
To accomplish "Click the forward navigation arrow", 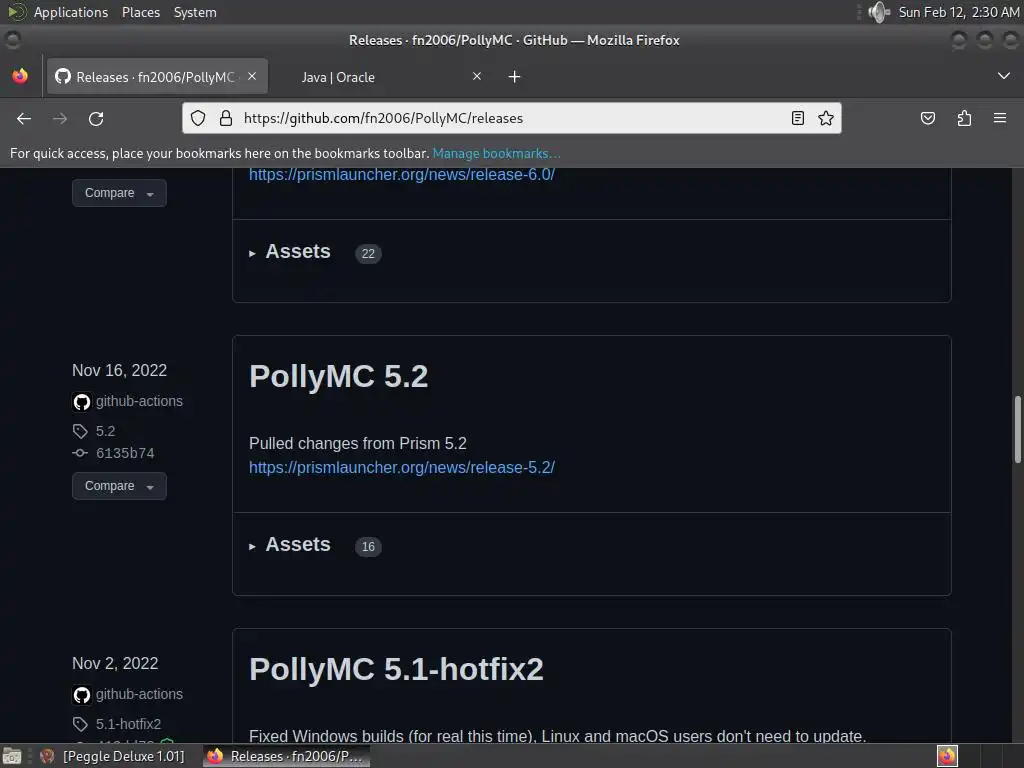I will pos(60,118).
